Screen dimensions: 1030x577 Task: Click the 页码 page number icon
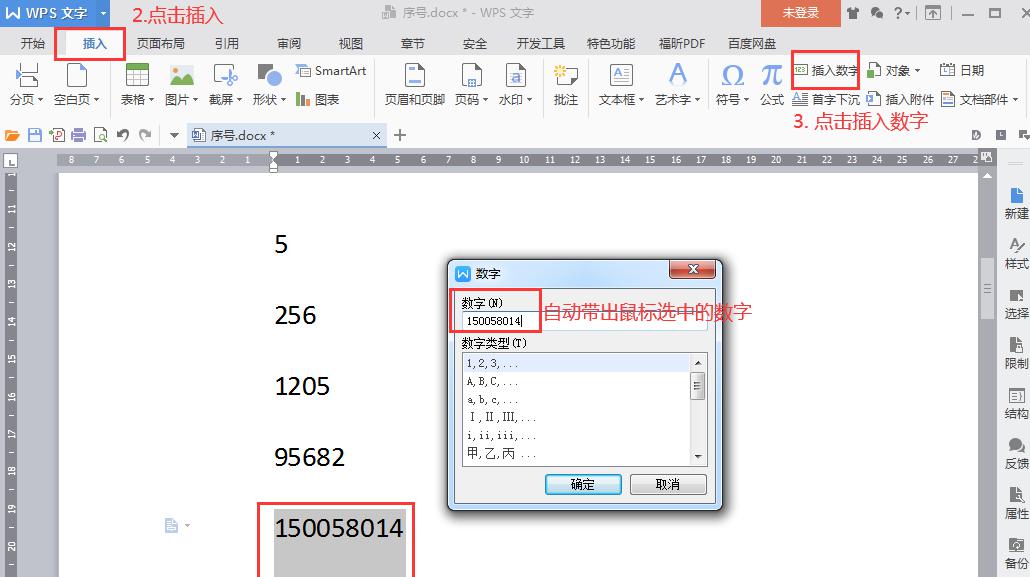click(x=472, y=76)
